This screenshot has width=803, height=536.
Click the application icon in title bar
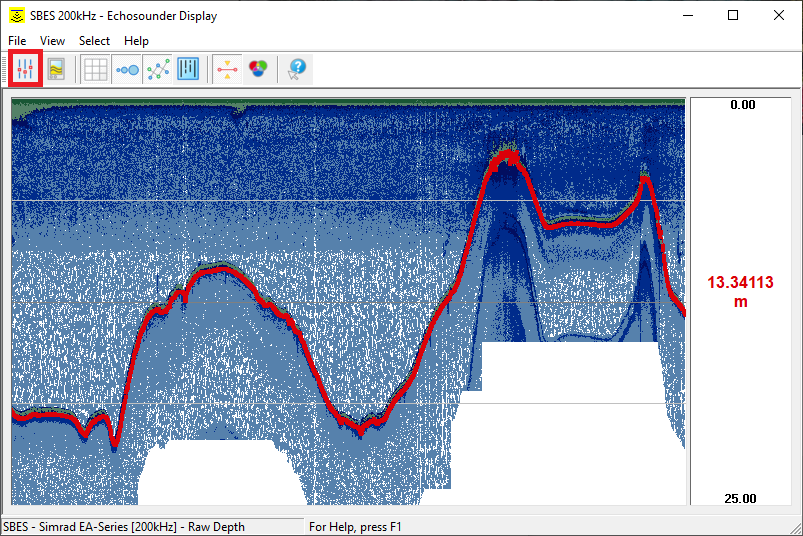(16, 16)
